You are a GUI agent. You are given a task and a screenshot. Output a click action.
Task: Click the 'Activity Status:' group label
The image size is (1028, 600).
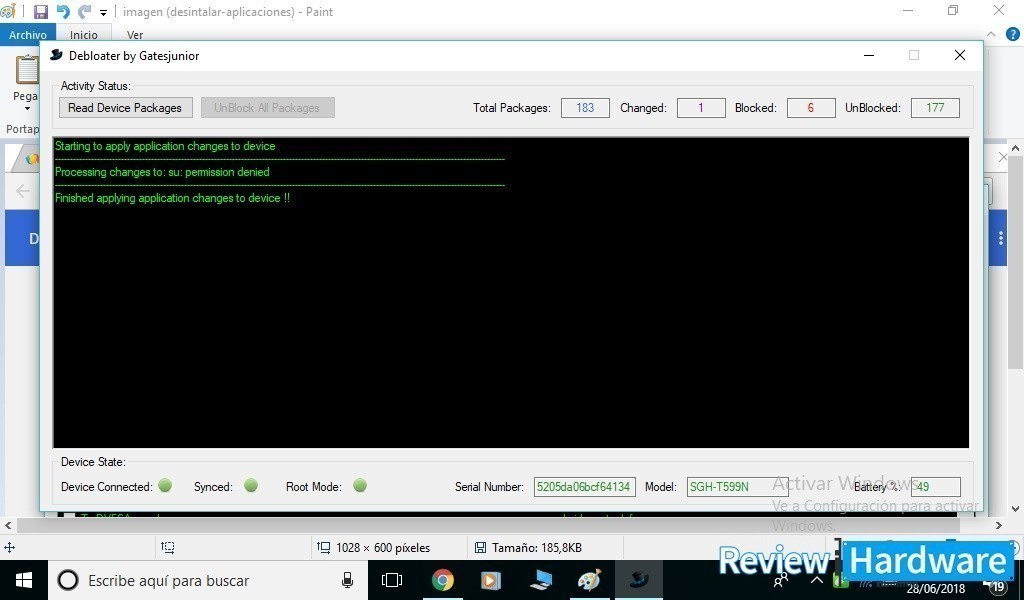click(96, 86)
